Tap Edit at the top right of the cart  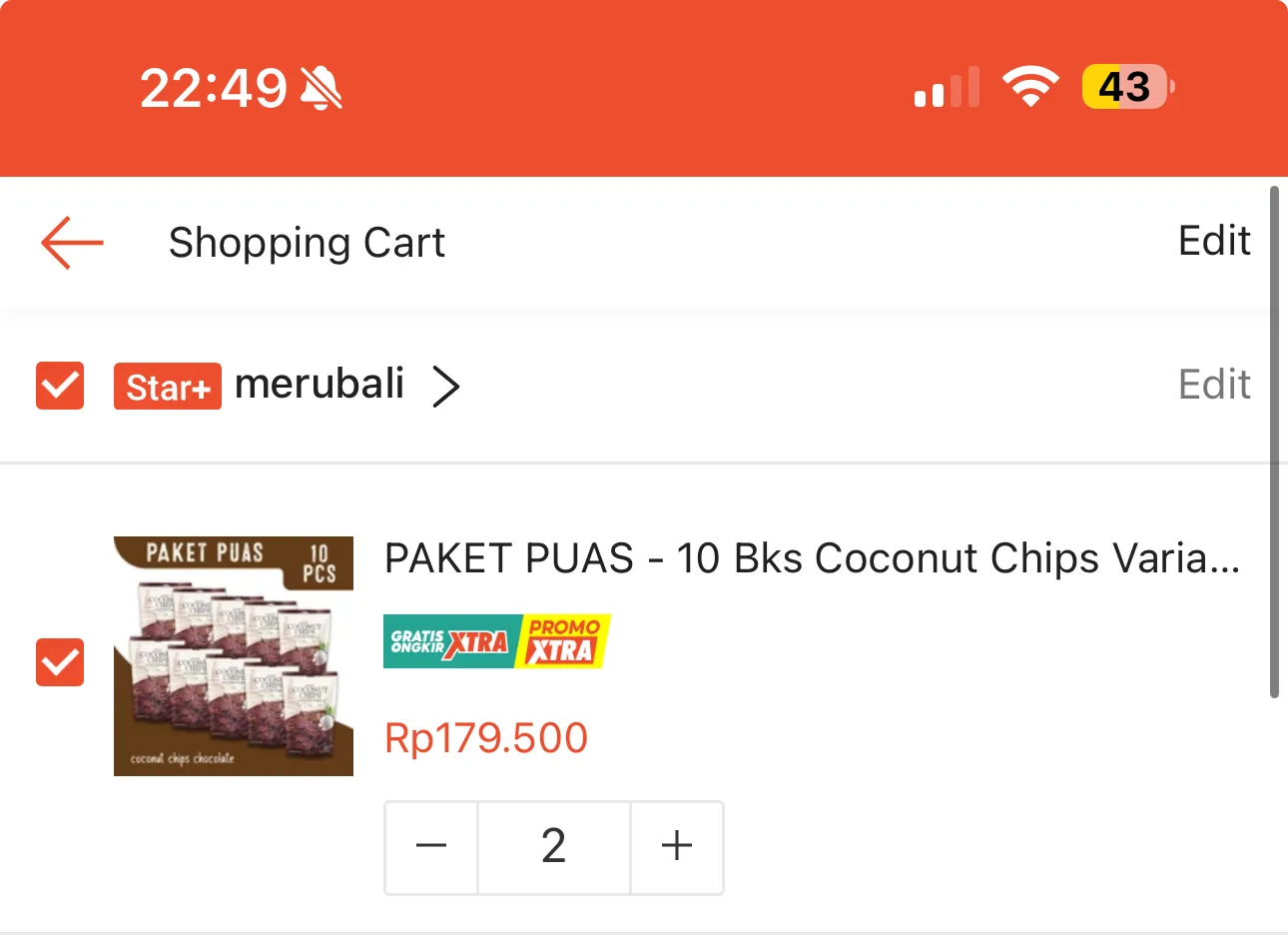(x=1213, y=241)
